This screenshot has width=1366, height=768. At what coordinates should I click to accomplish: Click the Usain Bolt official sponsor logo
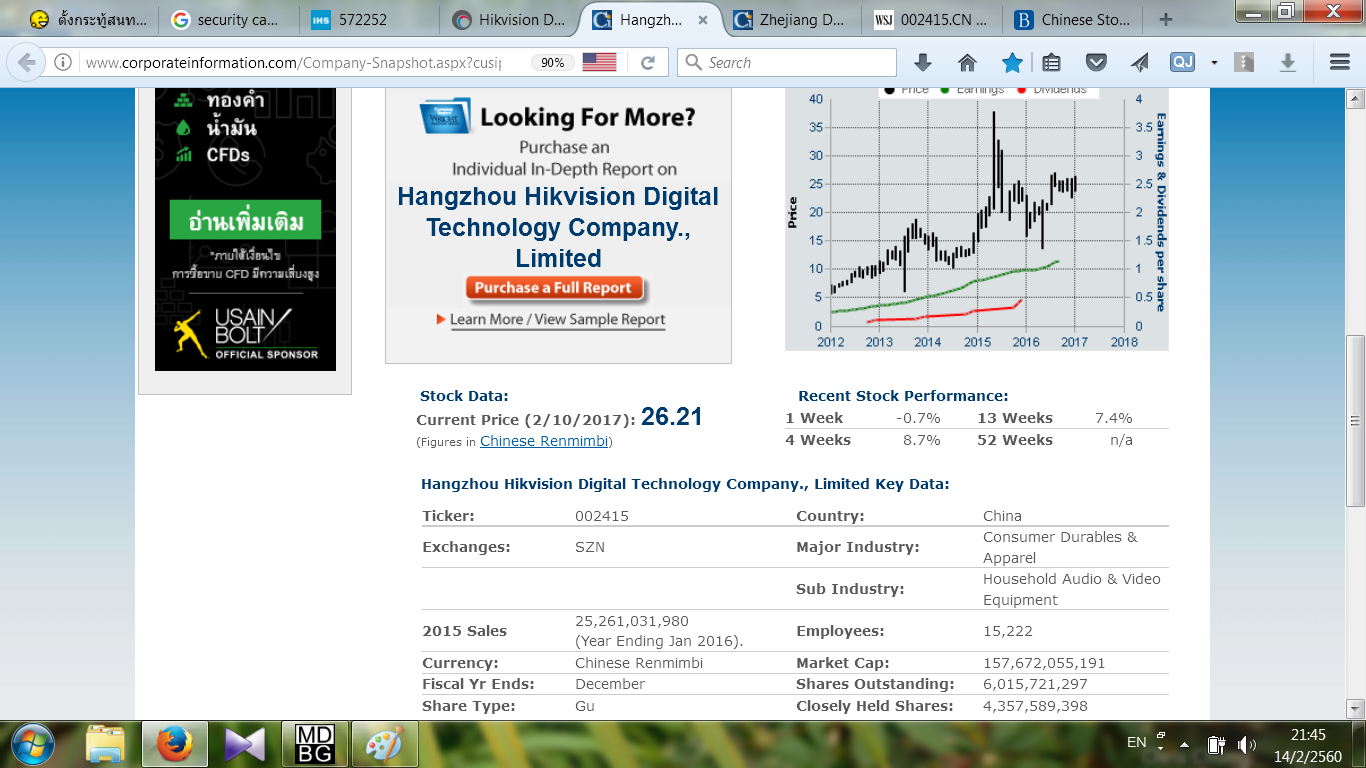246,333
